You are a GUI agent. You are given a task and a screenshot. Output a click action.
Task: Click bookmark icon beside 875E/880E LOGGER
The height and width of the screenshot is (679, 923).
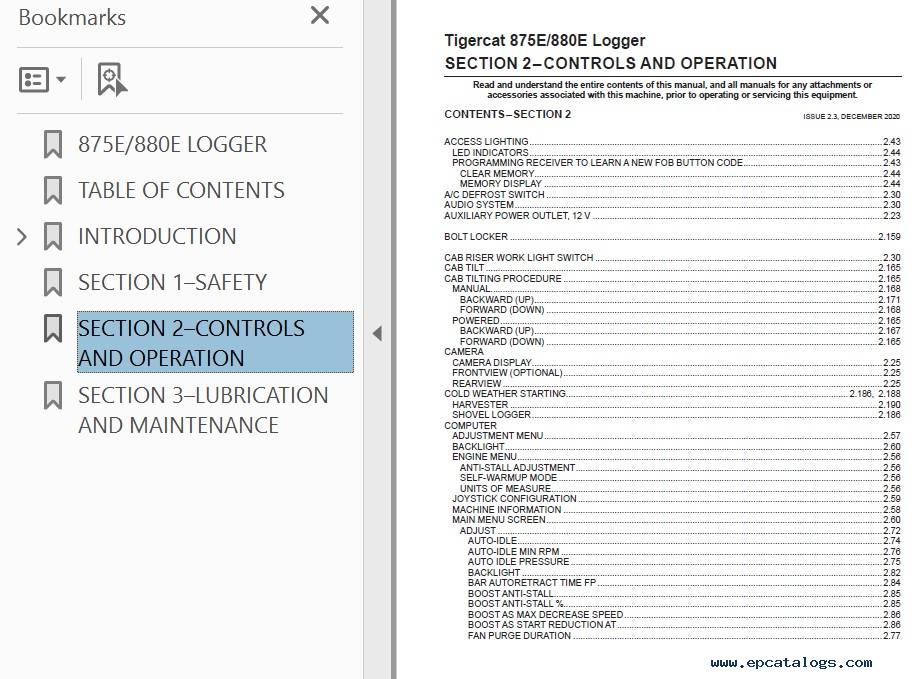pos(53,144)
